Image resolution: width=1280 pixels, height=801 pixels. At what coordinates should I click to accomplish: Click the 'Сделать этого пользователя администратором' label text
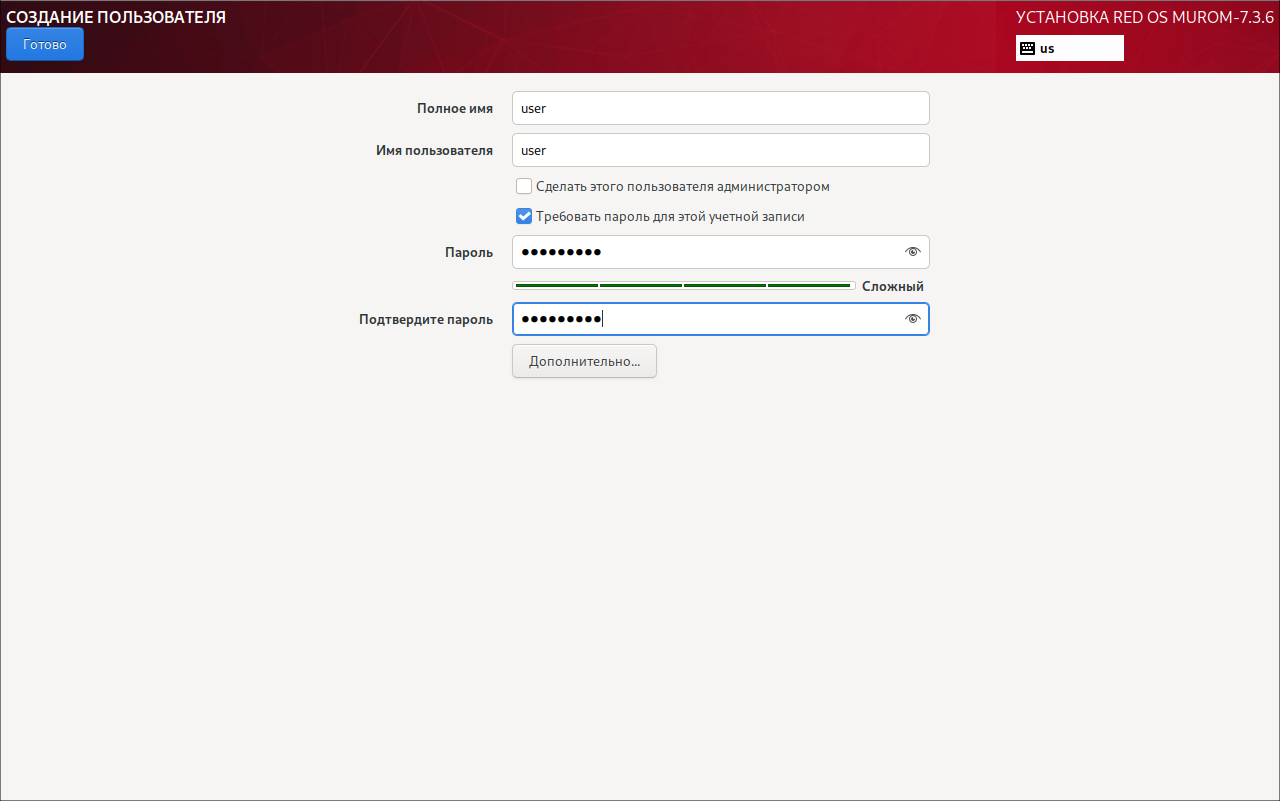(682, 186)
